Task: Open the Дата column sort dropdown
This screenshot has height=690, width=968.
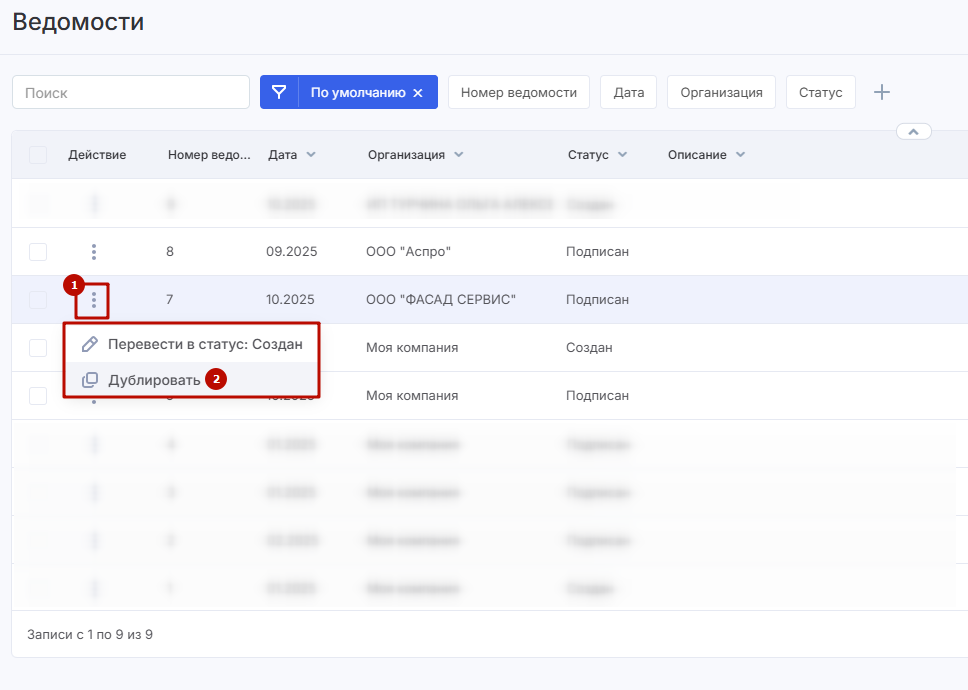Action: click(x=311, y=155)
